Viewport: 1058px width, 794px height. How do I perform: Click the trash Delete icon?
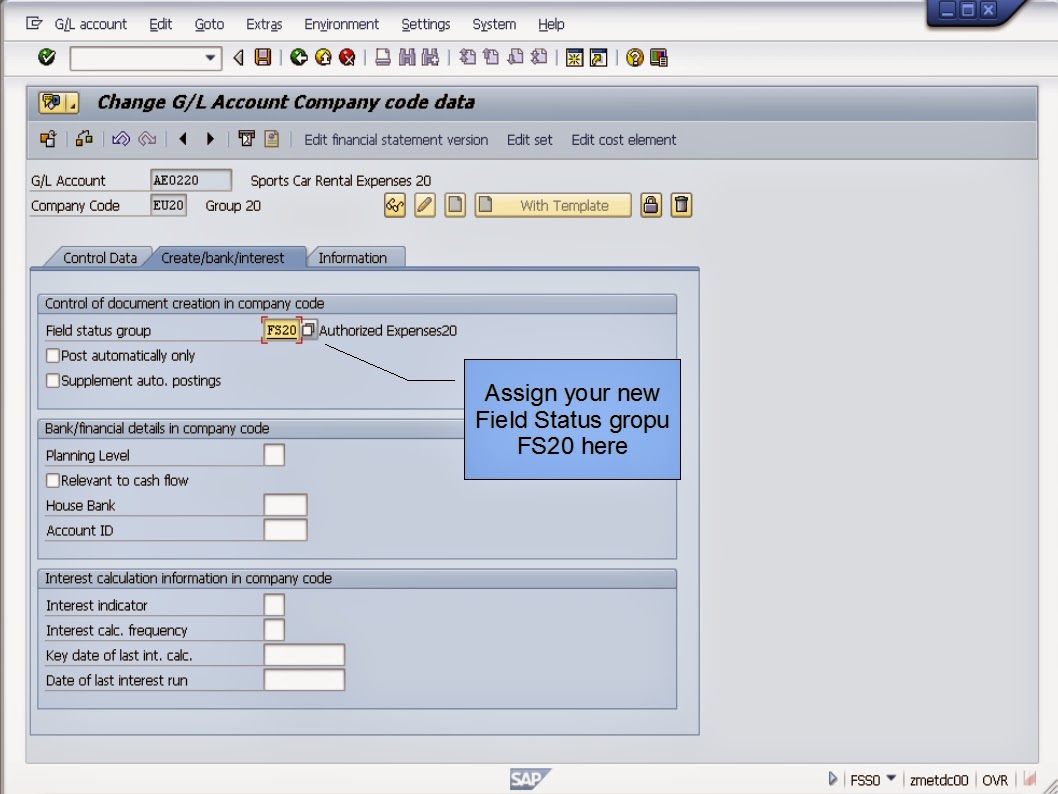(681, 205)
